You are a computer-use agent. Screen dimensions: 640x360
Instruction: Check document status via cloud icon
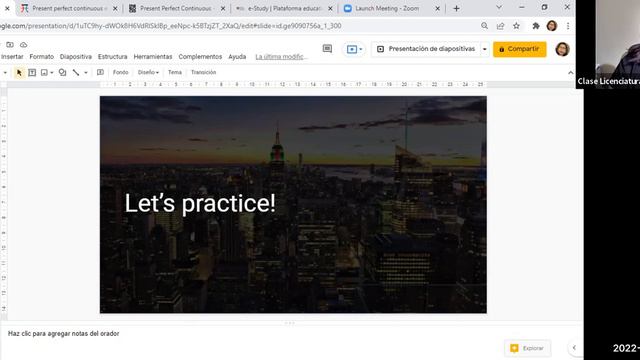point(24,44)
